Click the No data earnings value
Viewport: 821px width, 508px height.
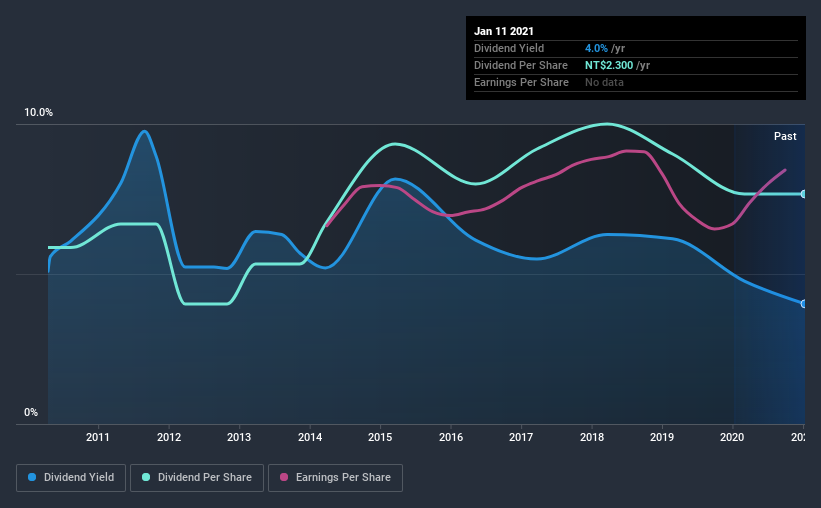click(604, 82)
